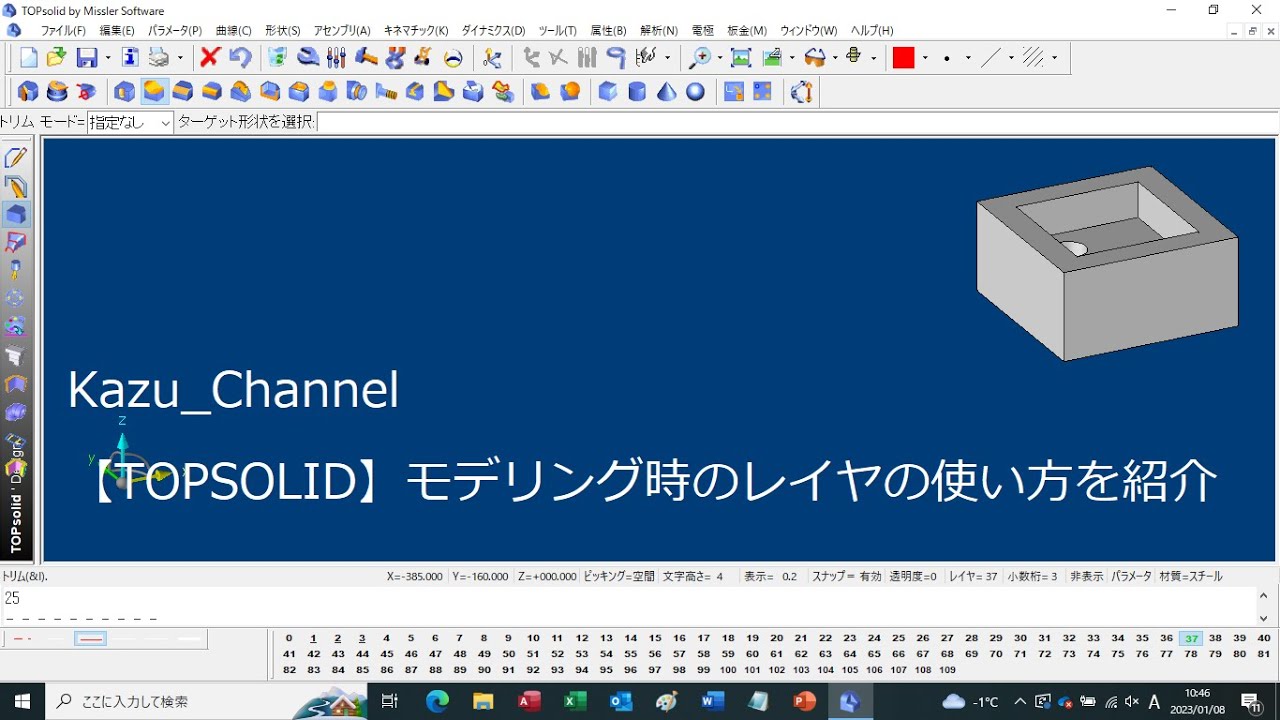Expand the save button dropdown arrow
The image size is (1280, 720).
click(108, 58)
